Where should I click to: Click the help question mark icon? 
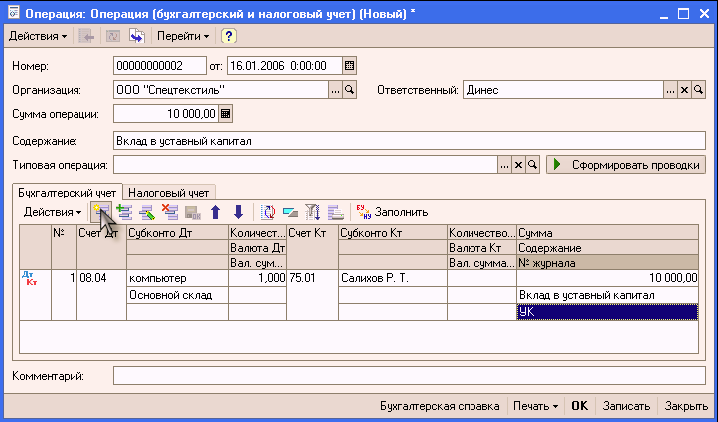point(228,36)
